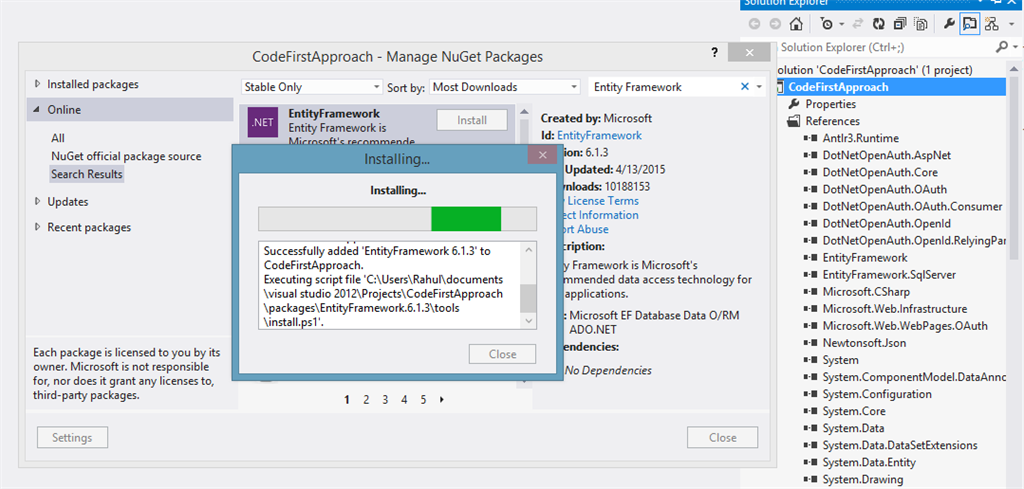Screen dimensions: 1024x489
Task: Click Pending Changes Filter clock icon
Action: pos(827,24)
